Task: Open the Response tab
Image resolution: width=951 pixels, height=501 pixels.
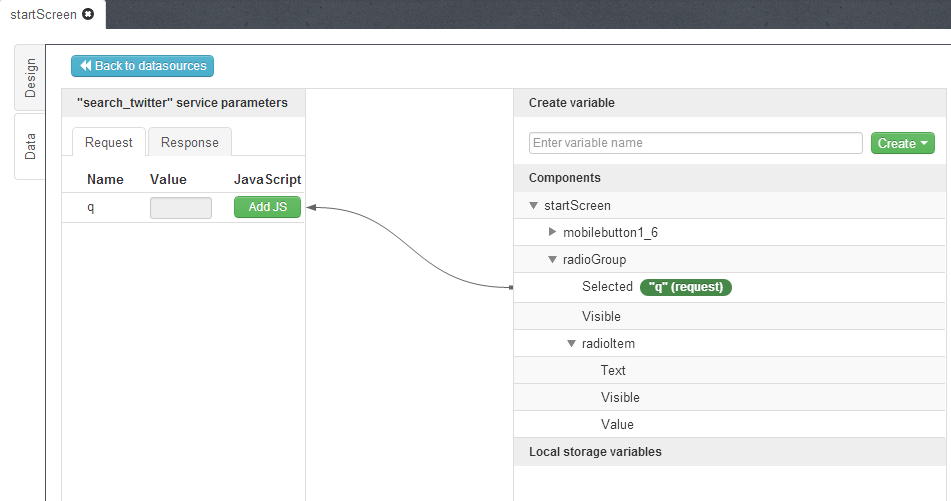Action: pos(190,142)
